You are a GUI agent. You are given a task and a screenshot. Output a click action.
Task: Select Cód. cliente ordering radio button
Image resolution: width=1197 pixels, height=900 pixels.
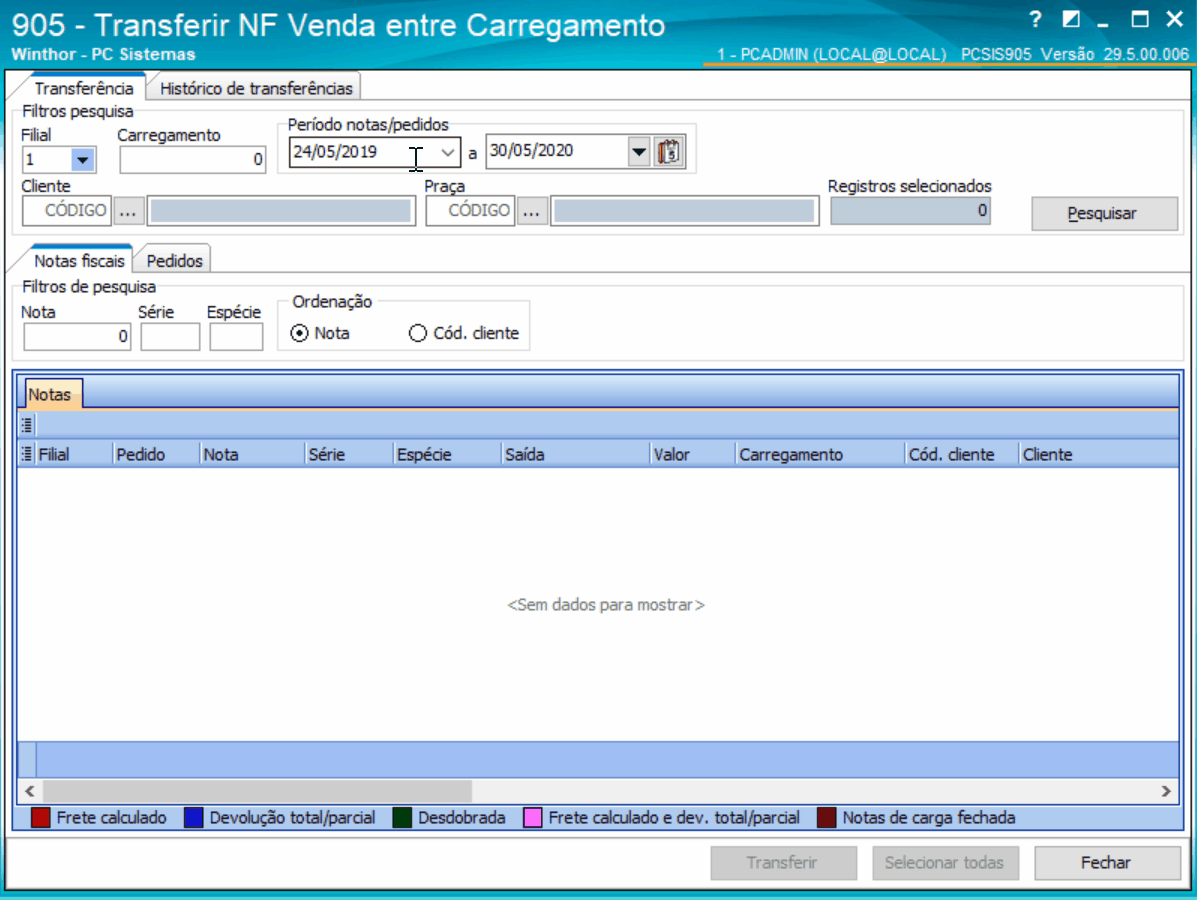click(x=418, y=334)
